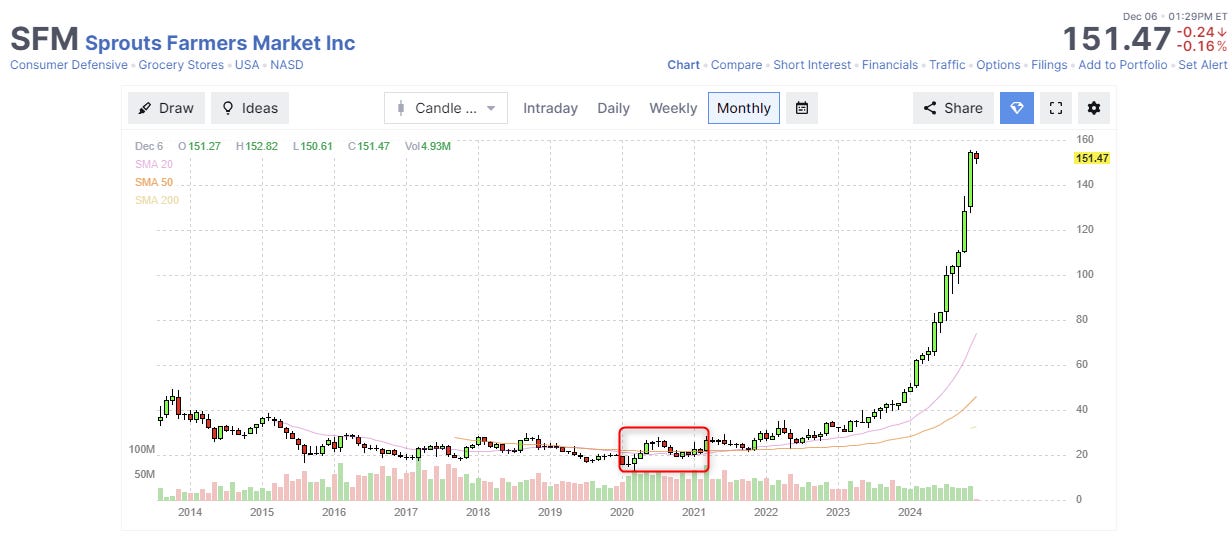The height and width of the screenshot is (539, 1232).
Task: Toggle the SMA 200 indicator label
Action: (x=157, y=200)
